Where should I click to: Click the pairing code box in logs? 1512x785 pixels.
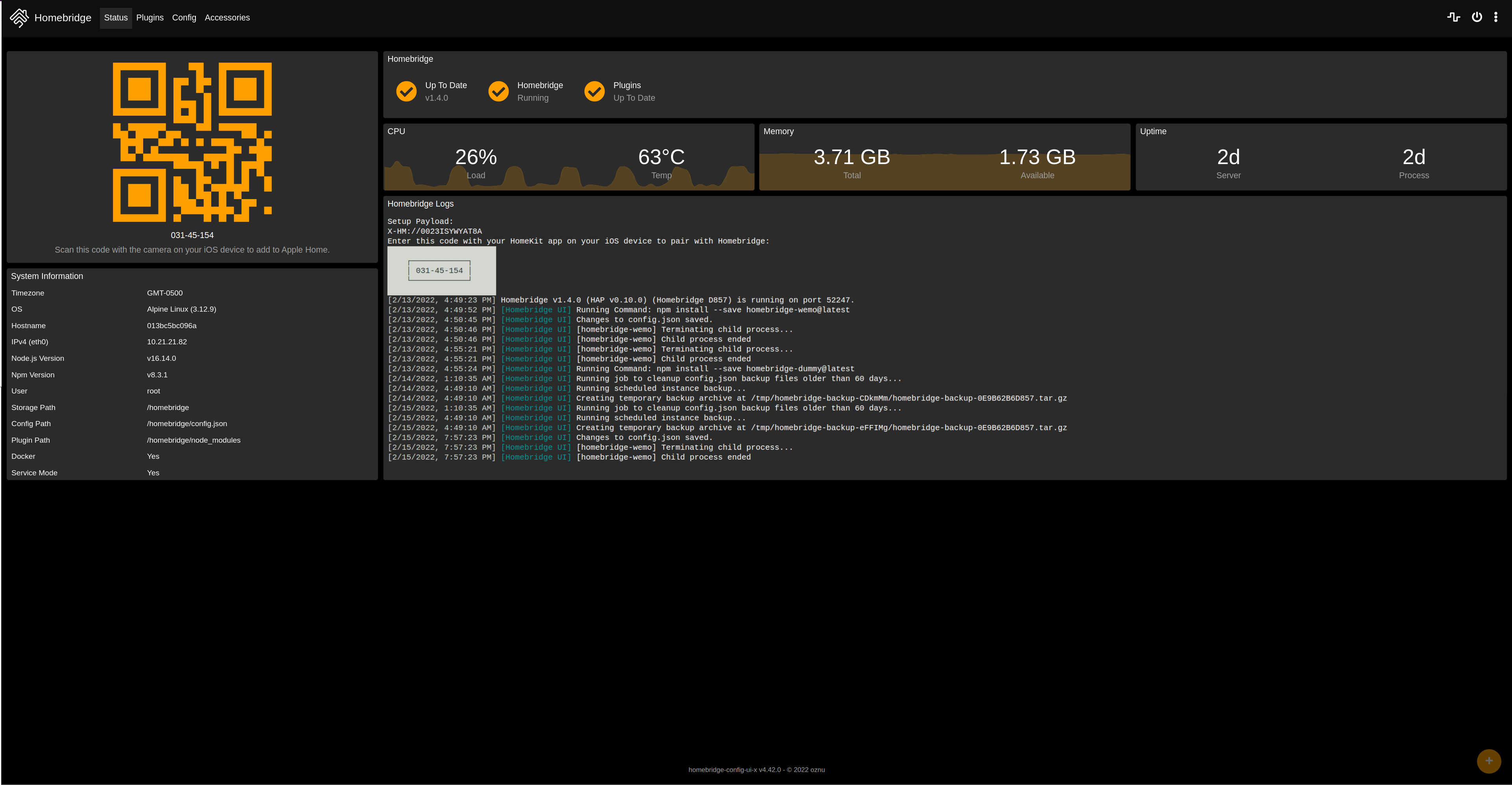pos(439,271)
